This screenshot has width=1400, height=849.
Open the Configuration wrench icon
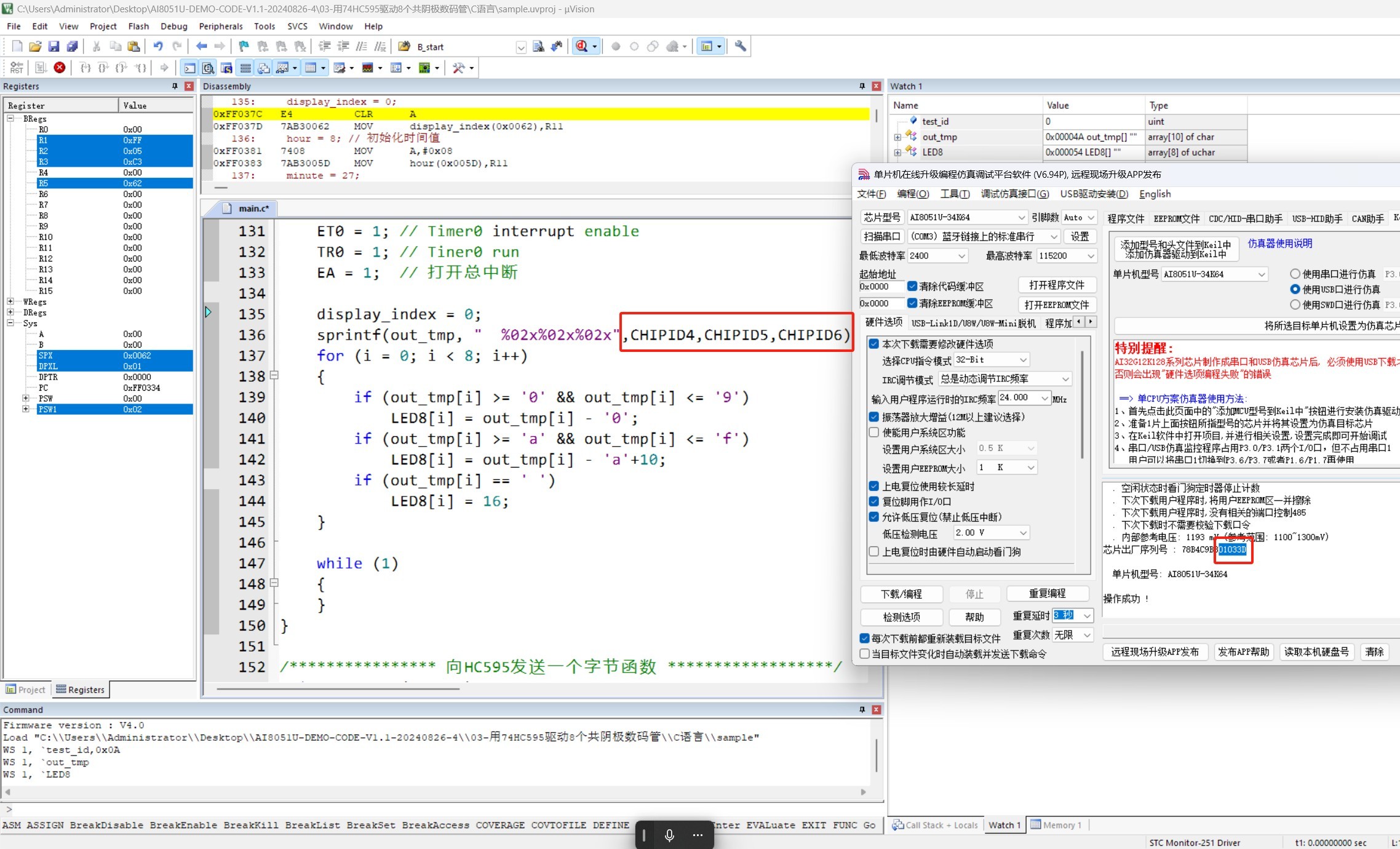pyautogui.click(x=741, y=46)
